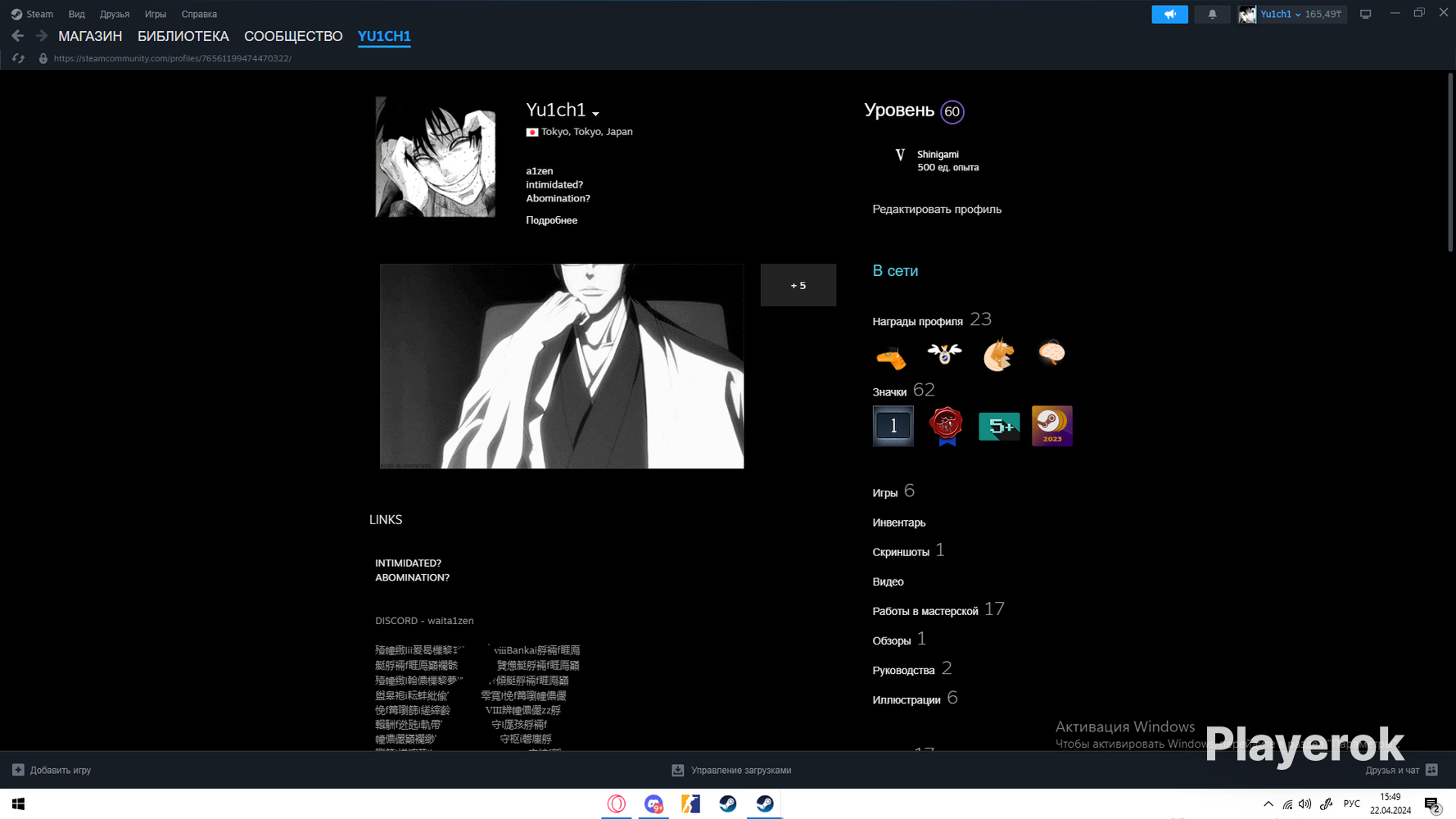Open the Windows notification center
This screenshot has width=1456, height=819.
[x=1431, y=805]
